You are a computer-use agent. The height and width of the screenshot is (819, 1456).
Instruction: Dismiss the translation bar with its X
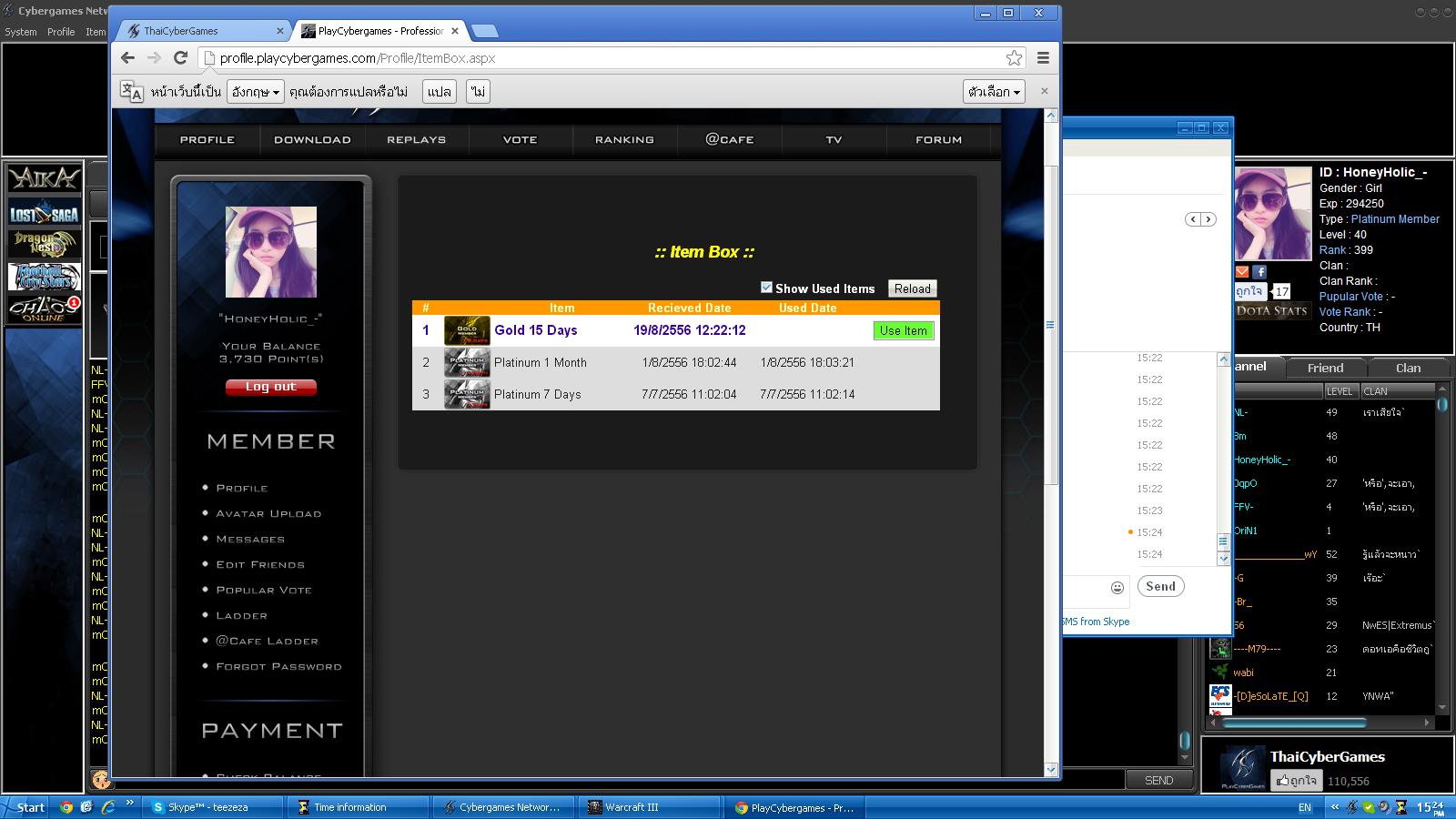(x=1044, y=91)
